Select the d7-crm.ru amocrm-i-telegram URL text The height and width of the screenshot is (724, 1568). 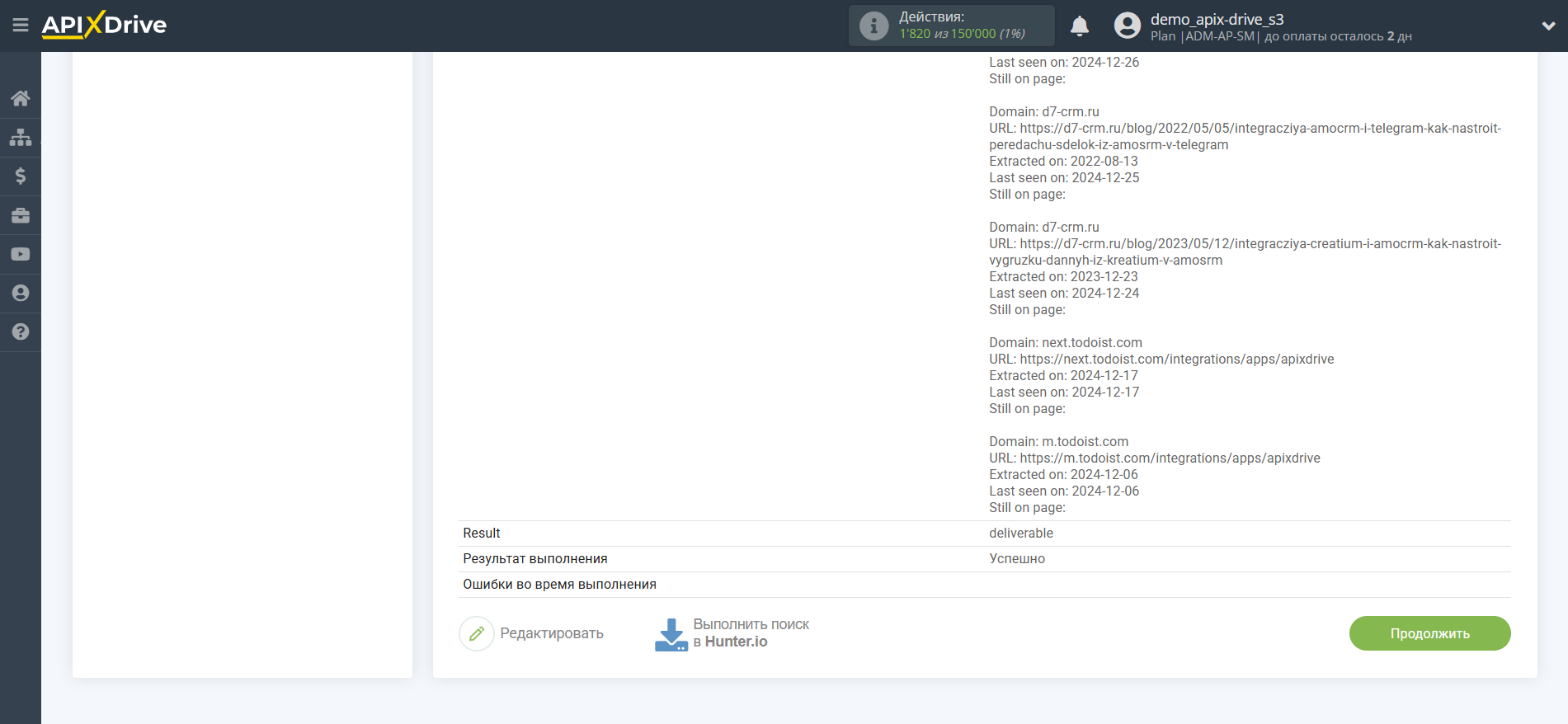point(1245,136)
